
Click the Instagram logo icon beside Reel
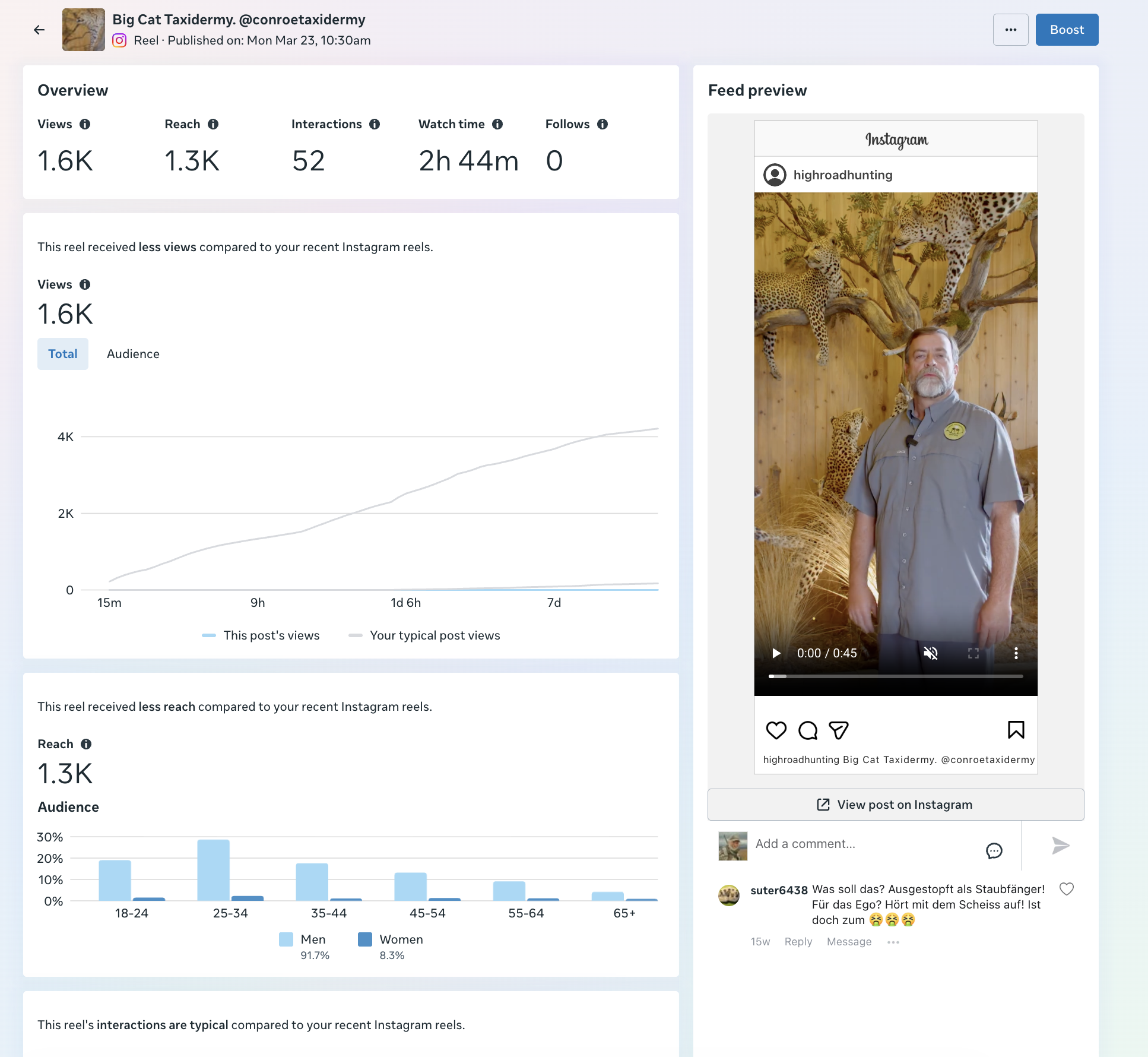[x=119, y=40]
